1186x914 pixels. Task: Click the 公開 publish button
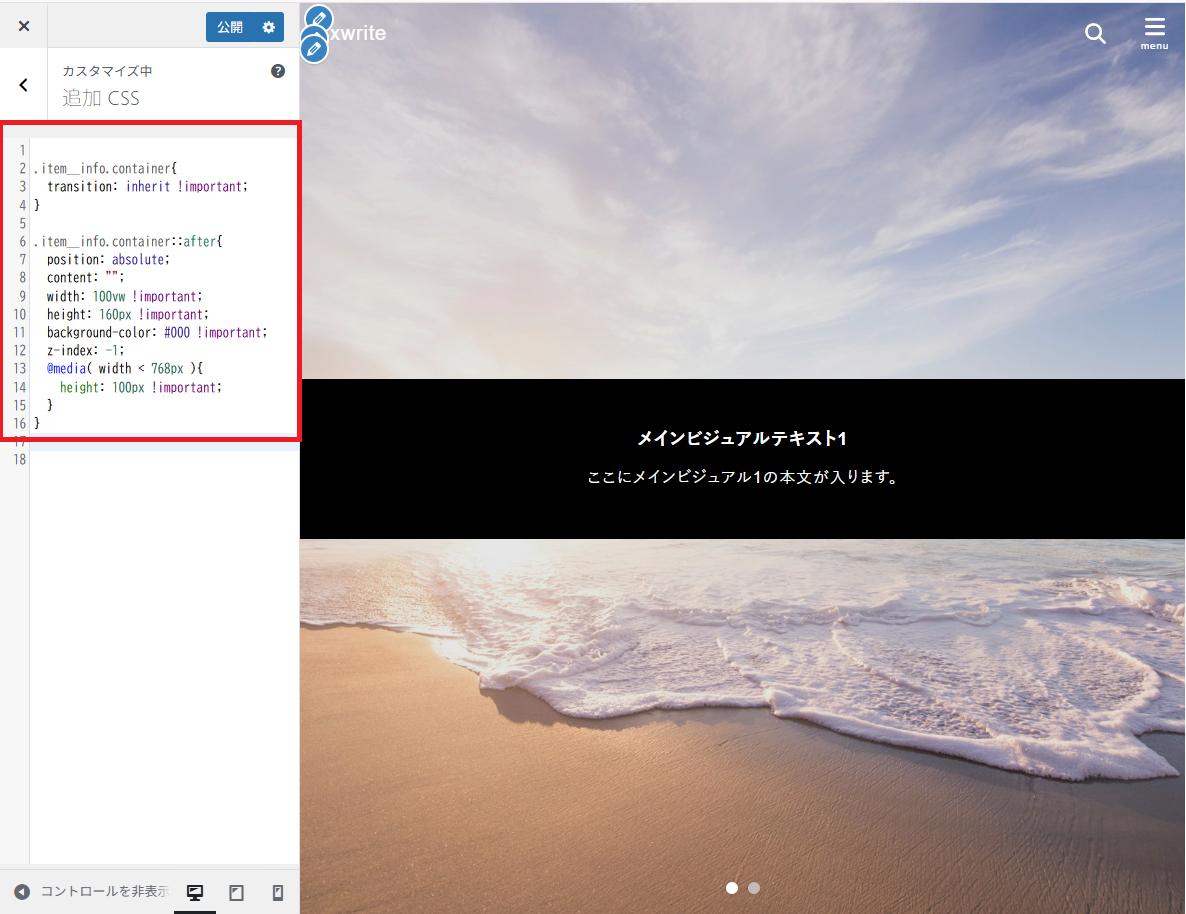pyautogui.click(x=230, y=27)
